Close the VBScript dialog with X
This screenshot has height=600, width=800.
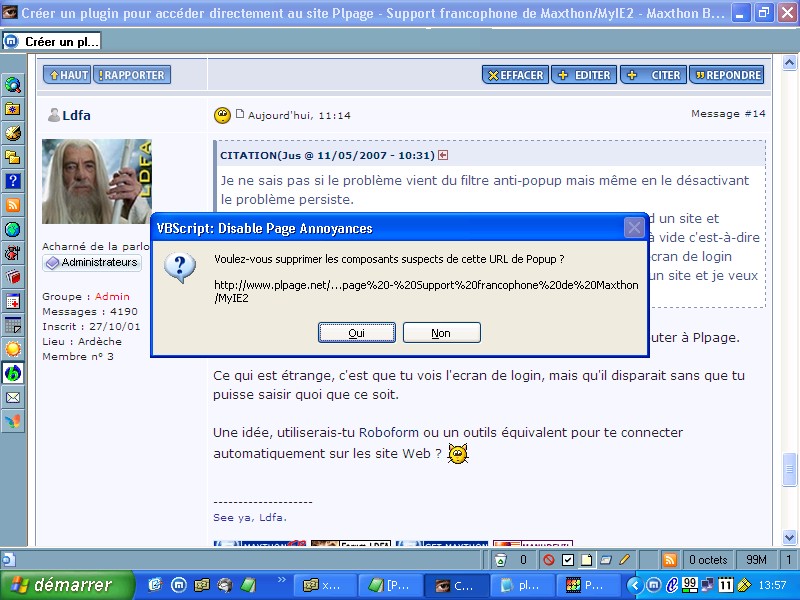pos(634,228)
